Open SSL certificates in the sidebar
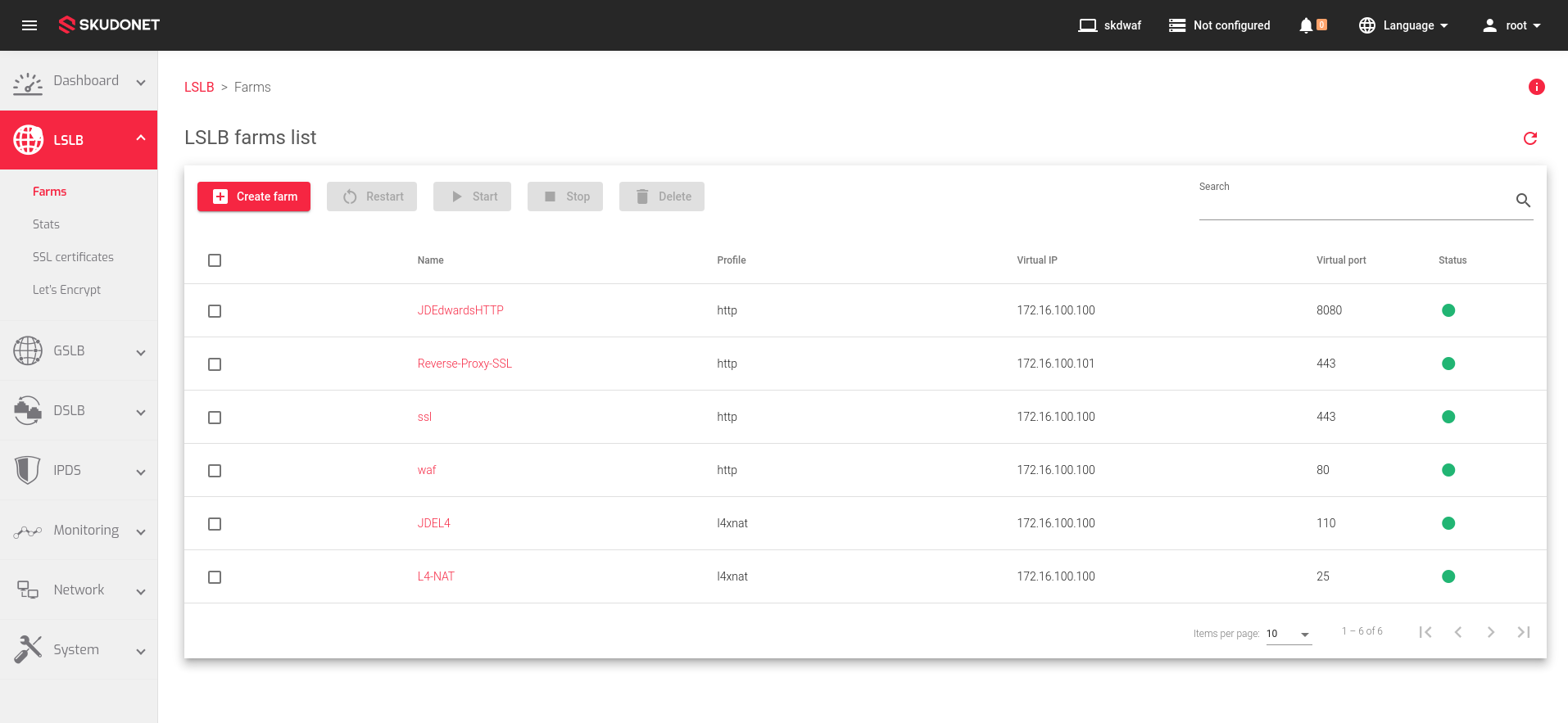 tap(73, 257)
